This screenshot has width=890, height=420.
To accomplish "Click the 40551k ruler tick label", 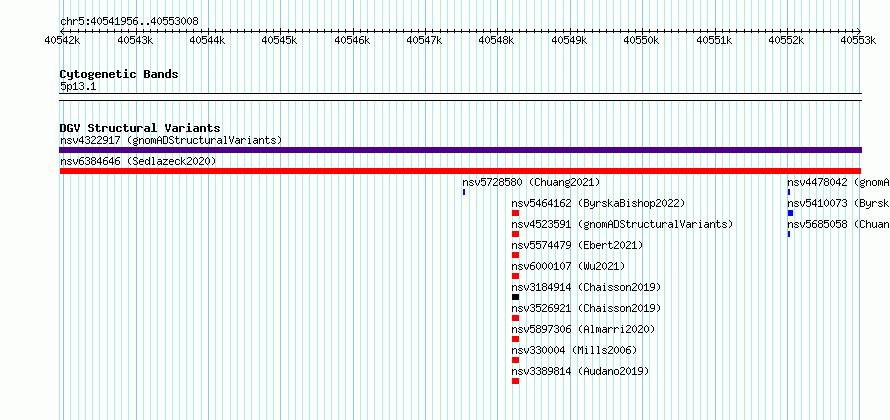I will [x=714, y=40].
